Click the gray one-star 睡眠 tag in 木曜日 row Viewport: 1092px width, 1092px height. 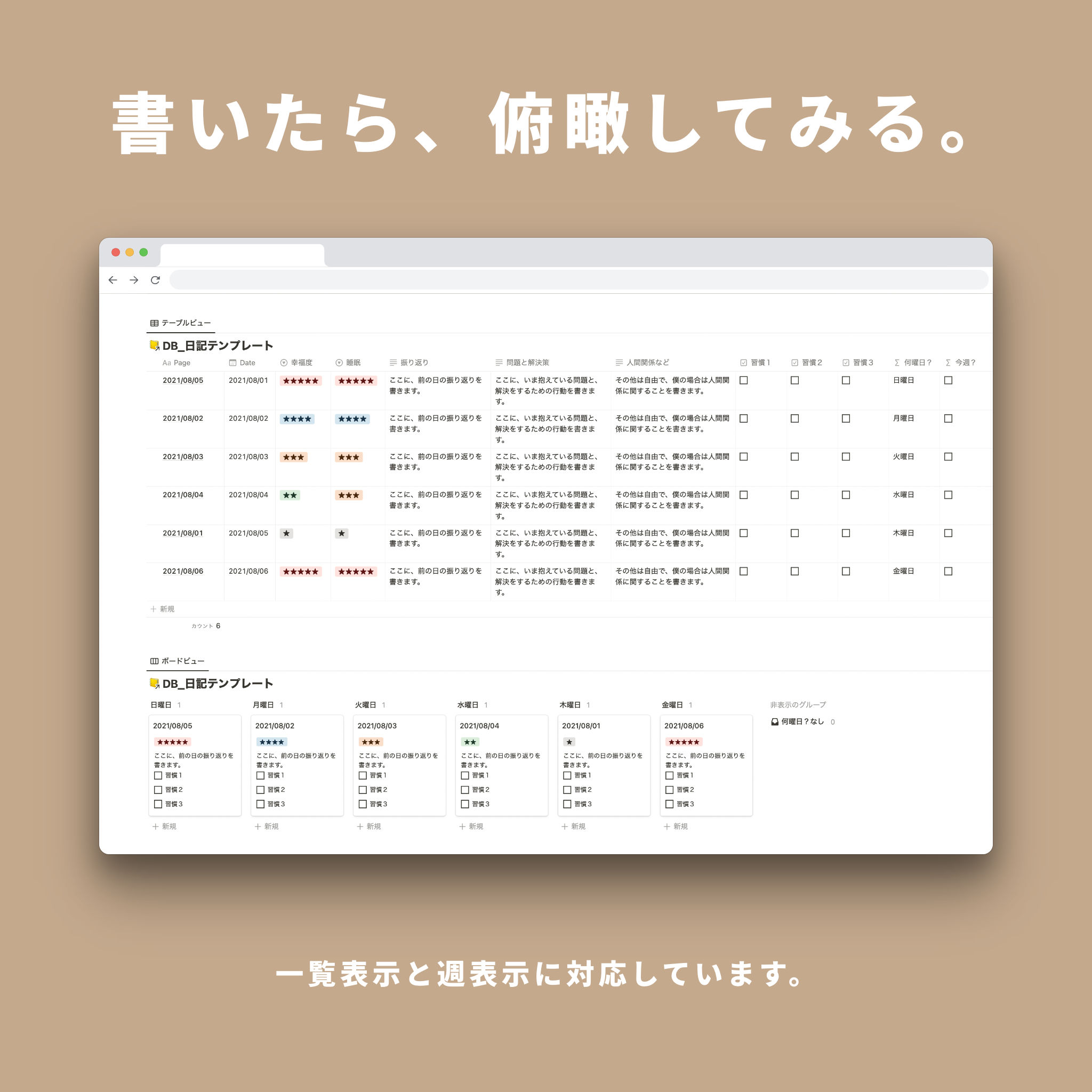pyautogui.click(x=341, y=534)
